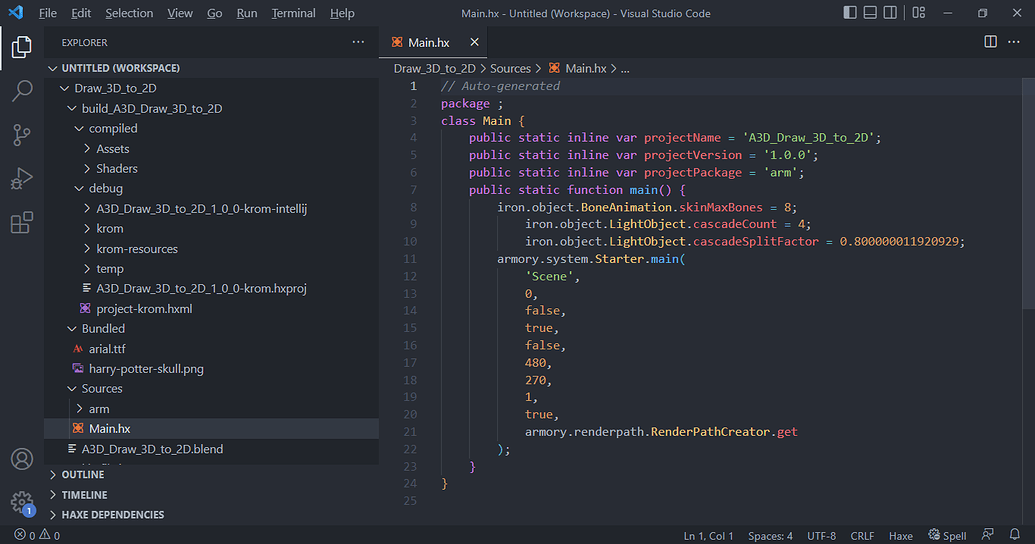Click Sources in the breadcrumb
Screen dimensions: 1035x544
[510, 68]
